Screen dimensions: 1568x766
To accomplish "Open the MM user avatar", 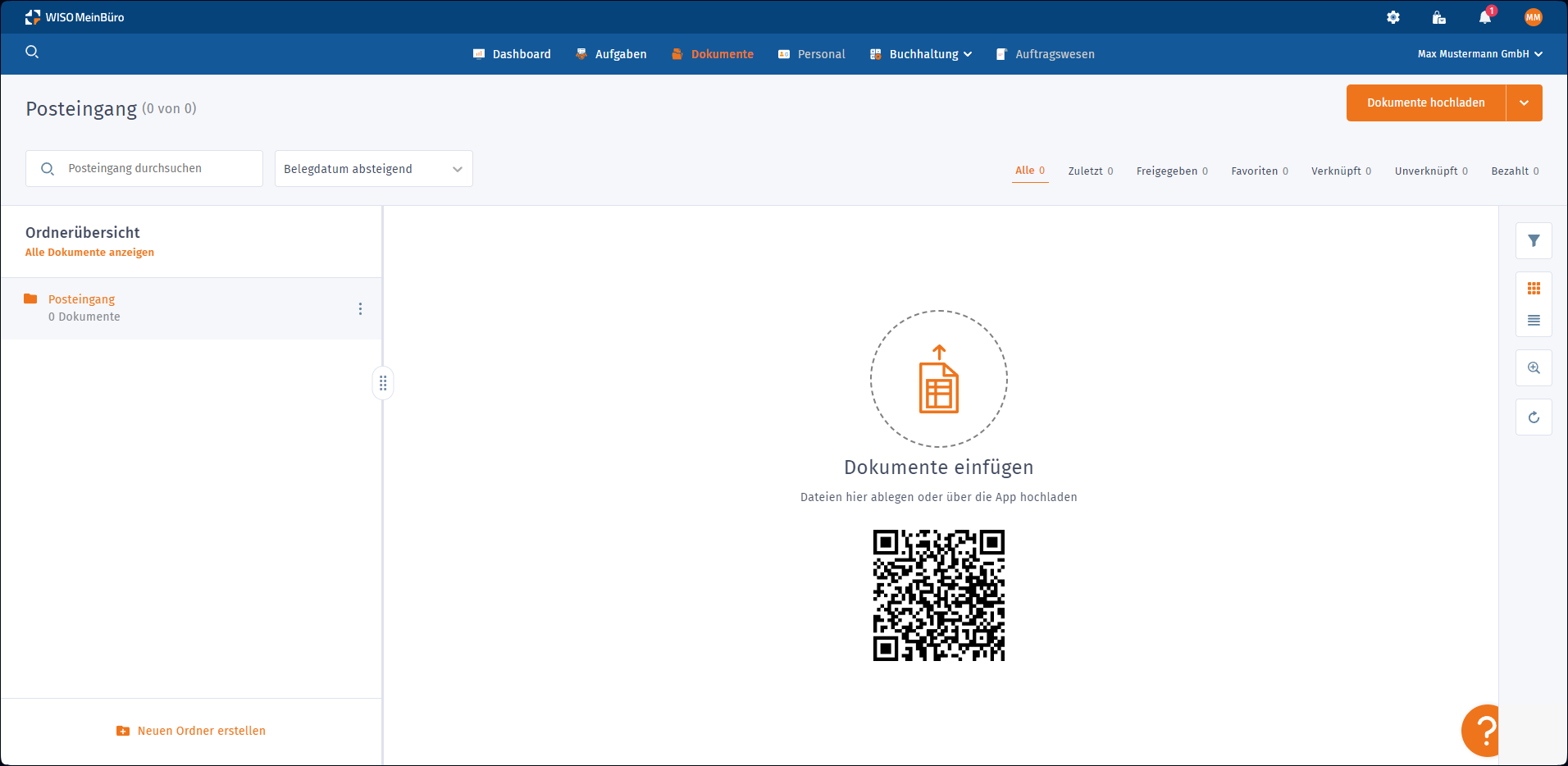I will (1533, 17).
